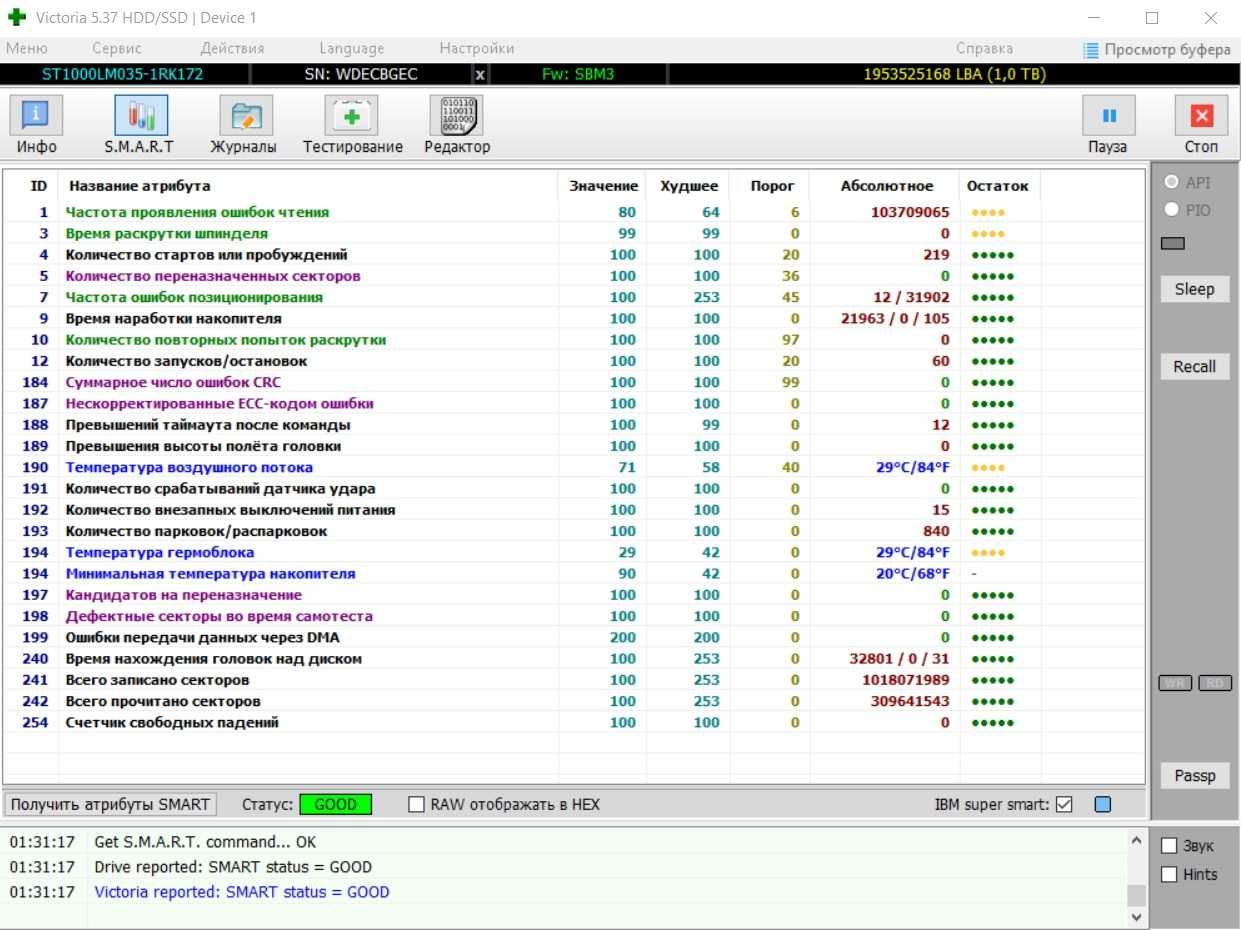Click the Victoria green cross icon in the title bar
Image resolution: width=1241 pixels, height=930 pixels.
(x=17, y=18)
